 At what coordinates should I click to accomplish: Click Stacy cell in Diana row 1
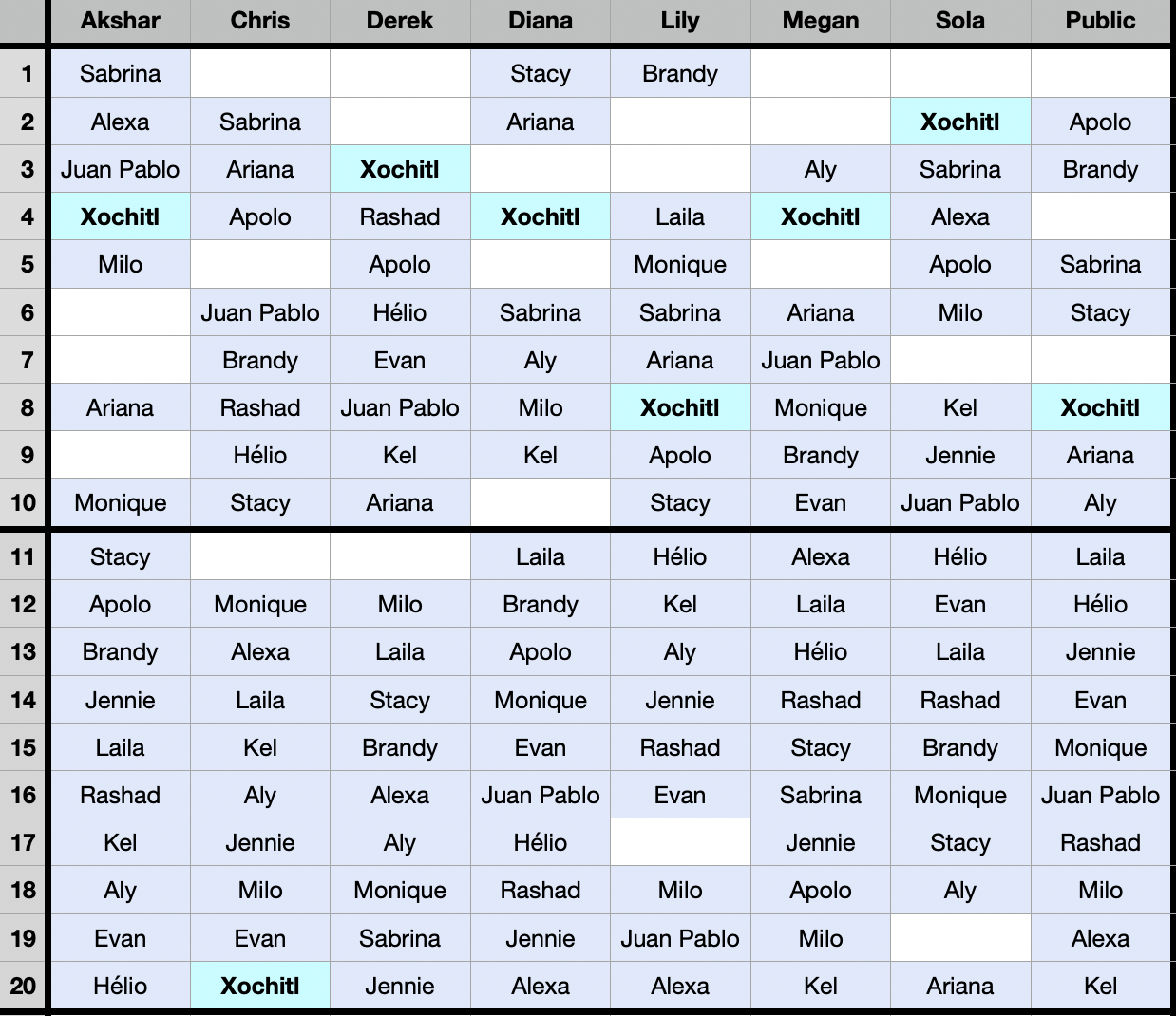point(541,73)
